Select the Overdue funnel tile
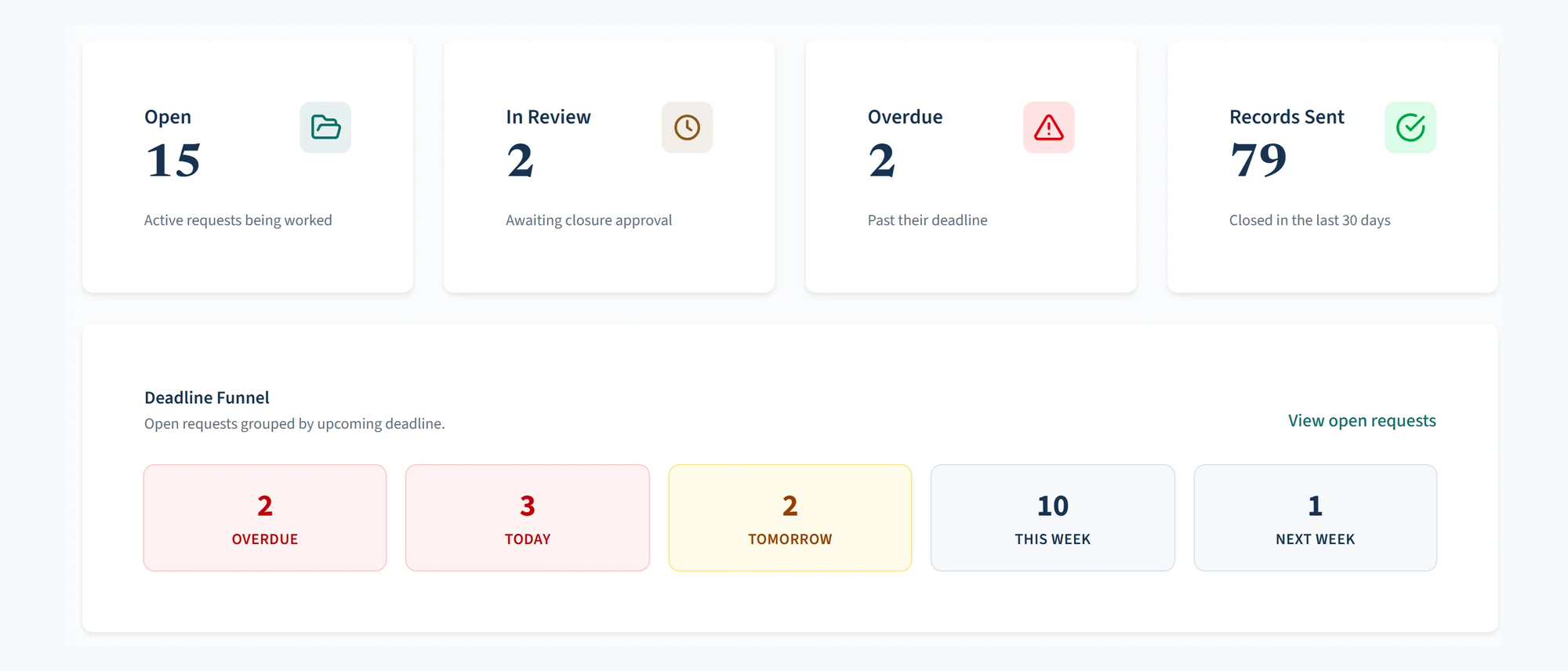Image resolution: width=1568 pixels, height=671 pixels. pyautogui.click(x=265, y=517)
